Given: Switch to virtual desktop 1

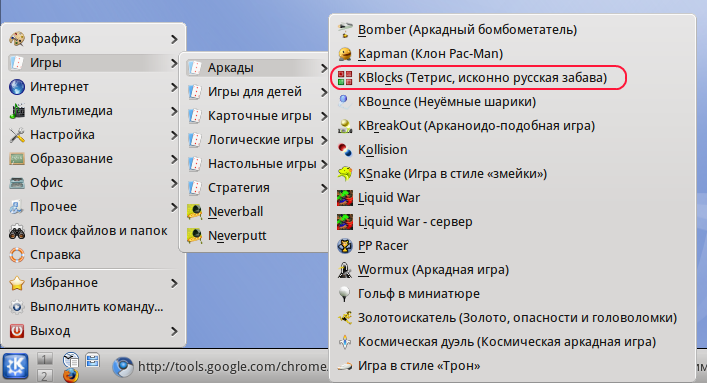Looking at the screenshot, I should pyautogui.click(x=44, y=359).
